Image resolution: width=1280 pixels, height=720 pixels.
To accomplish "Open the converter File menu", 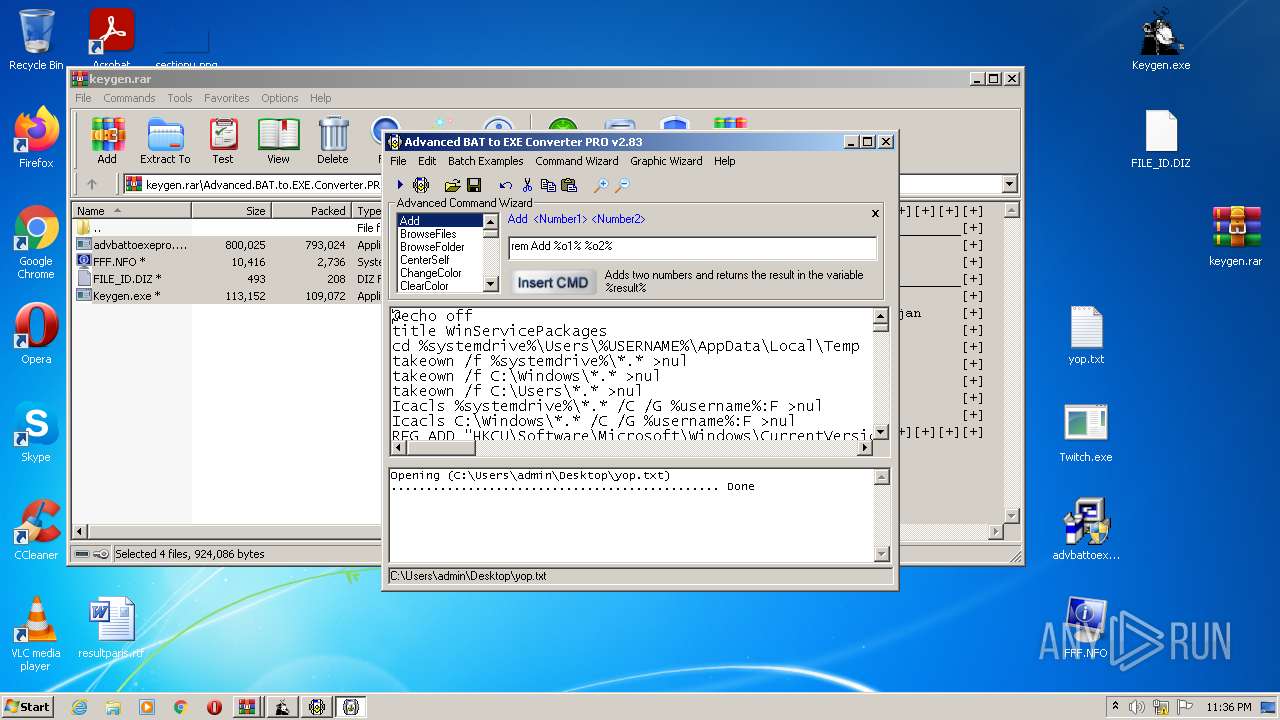I will tap(398, 161).
